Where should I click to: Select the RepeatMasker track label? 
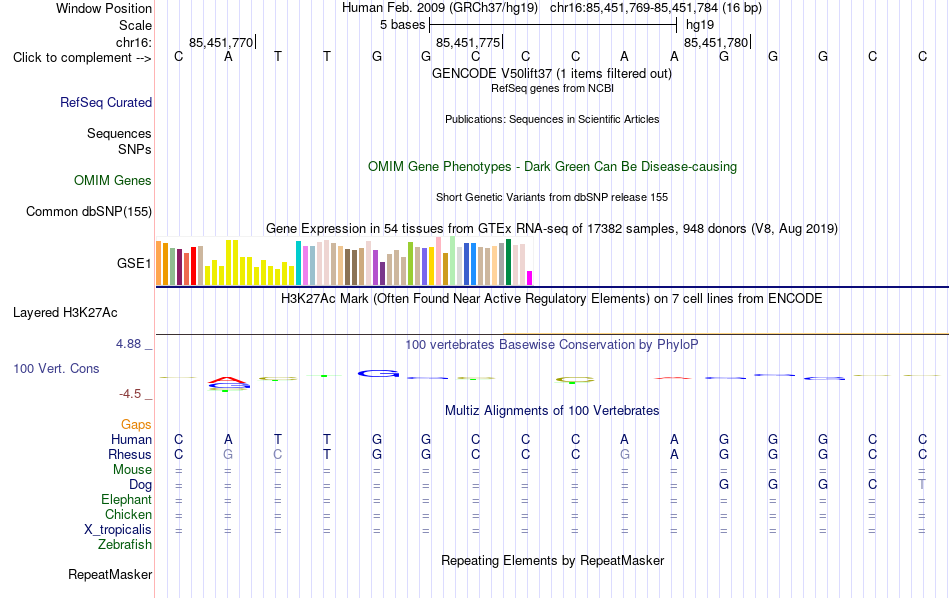110,574
